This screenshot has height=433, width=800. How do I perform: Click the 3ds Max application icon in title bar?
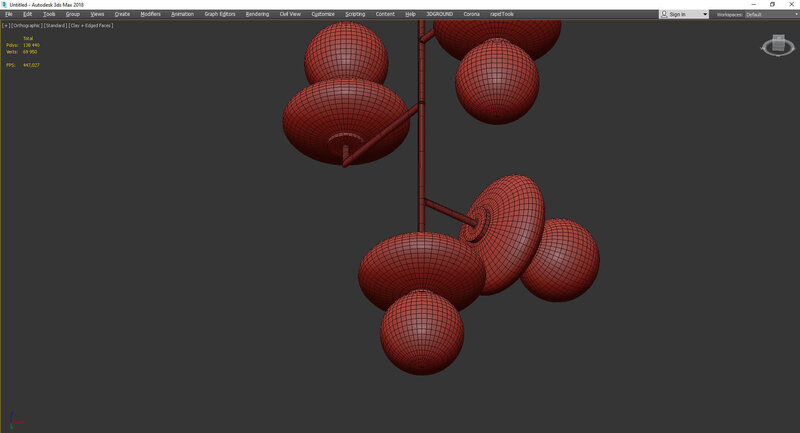click(4, 4)
